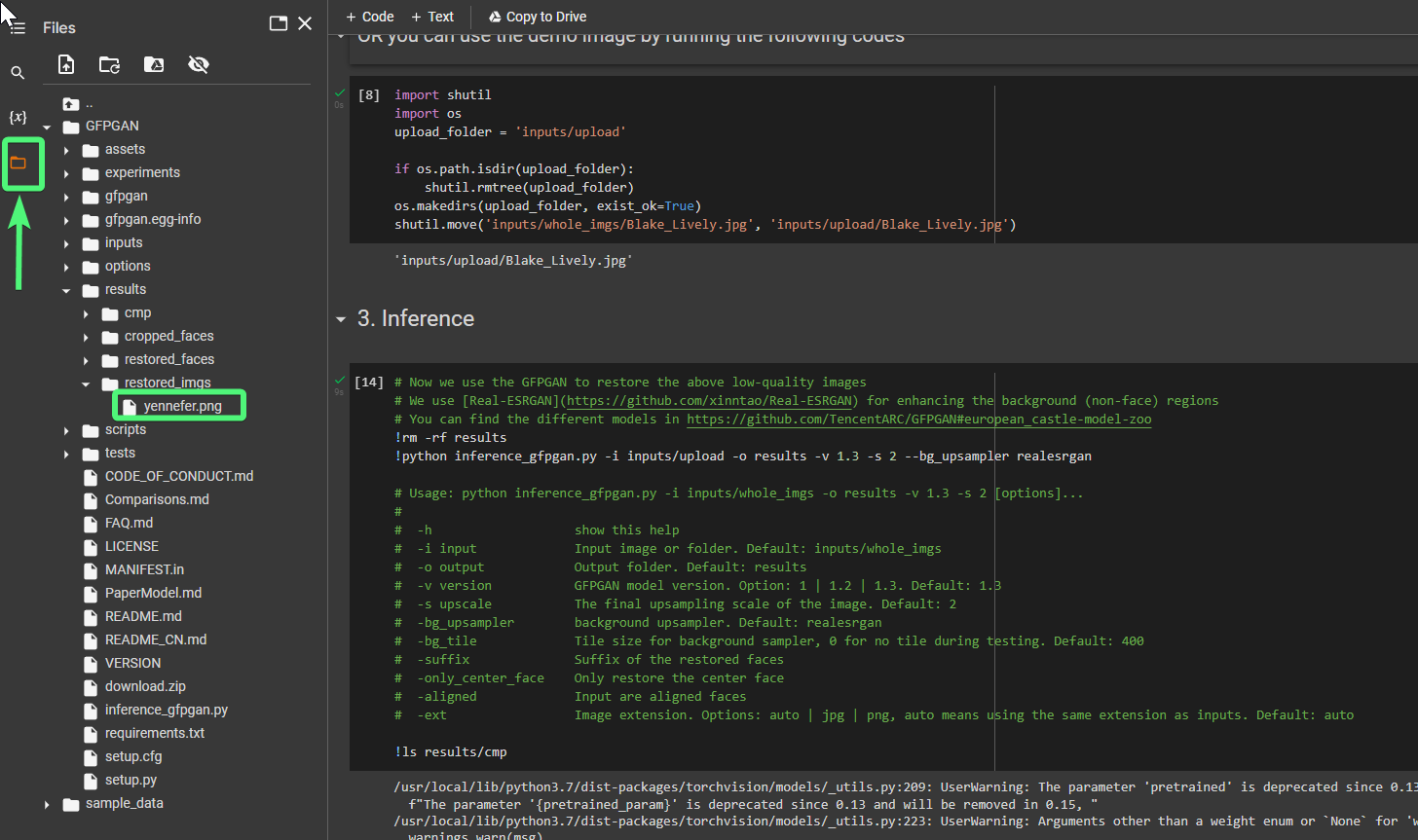Refresh the file browser listing
This screenshot has width=1418, height=840.
point(110,65)
